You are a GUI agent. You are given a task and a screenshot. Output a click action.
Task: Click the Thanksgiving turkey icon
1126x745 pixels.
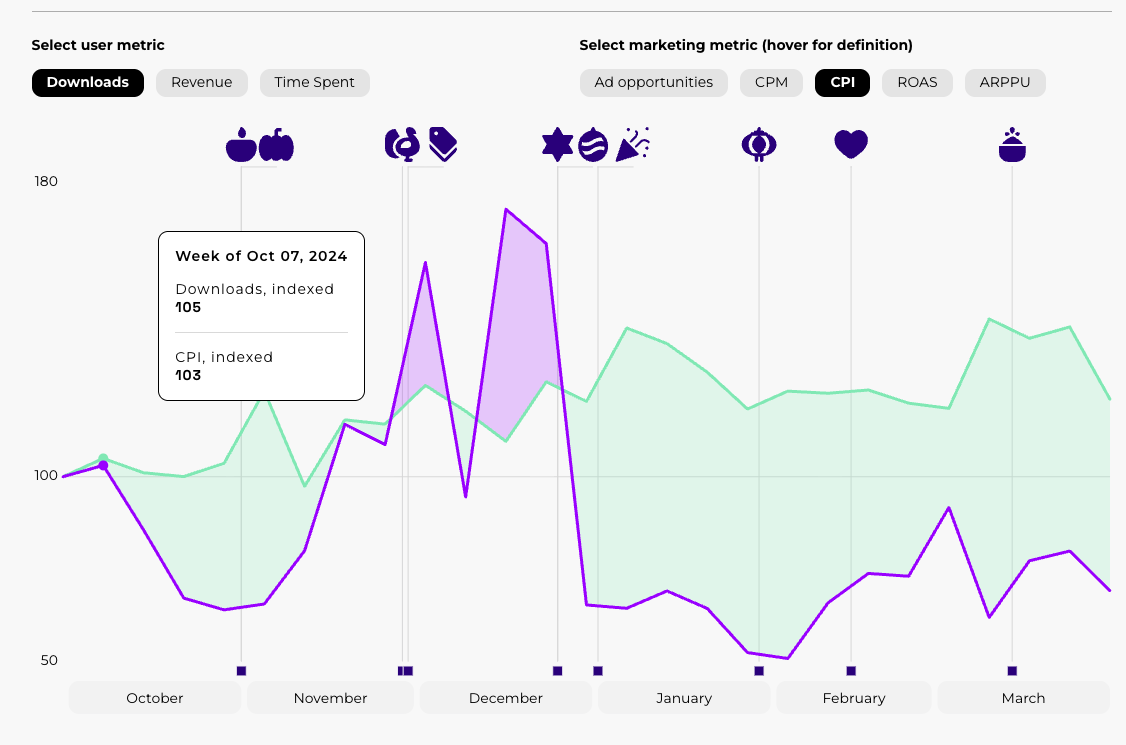point(403,145)
